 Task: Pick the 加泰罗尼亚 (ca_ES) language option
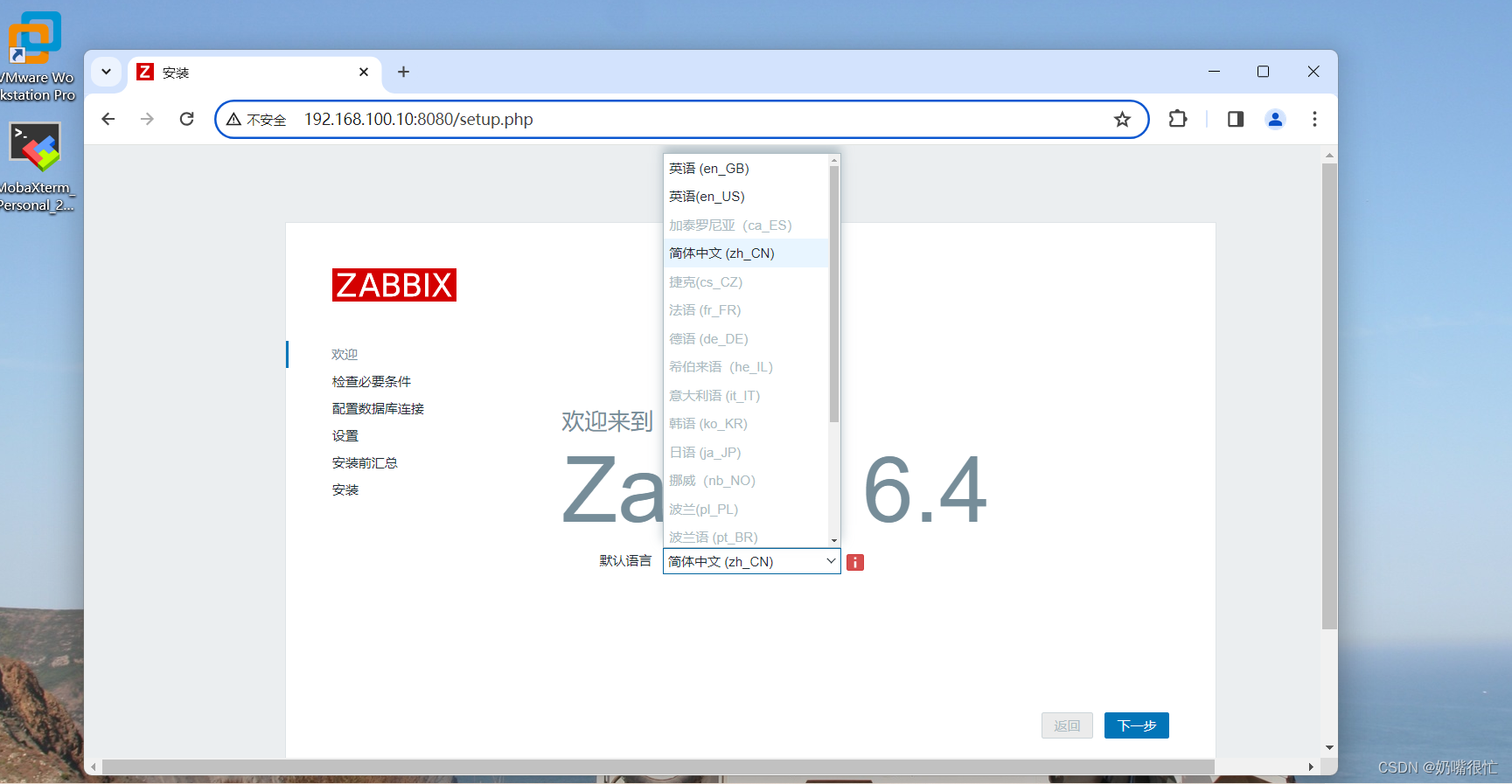pyautogui.click(x=746, y=225)
